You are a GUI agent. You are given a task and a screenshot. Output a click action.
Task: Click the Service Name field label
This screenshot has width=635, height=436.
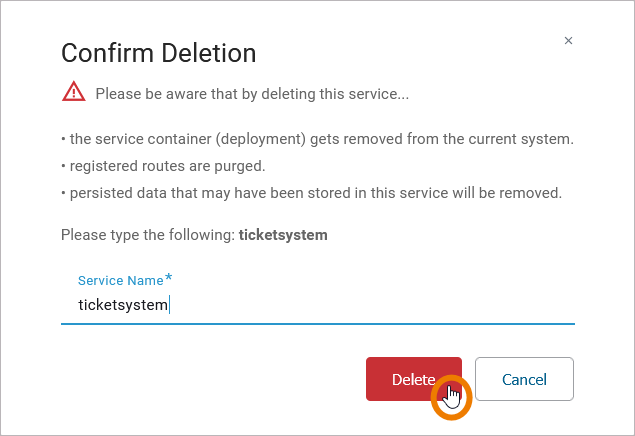pyautogui.click(x=120, y=281)
